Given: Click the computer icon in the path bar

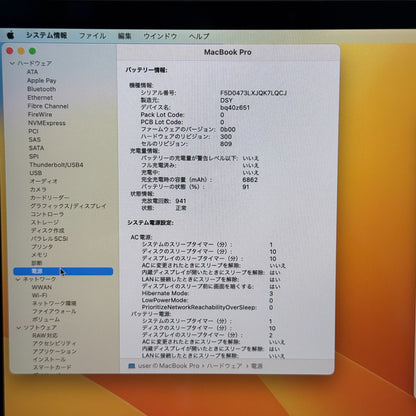Looking at the screenshot, I should point(132,366).
